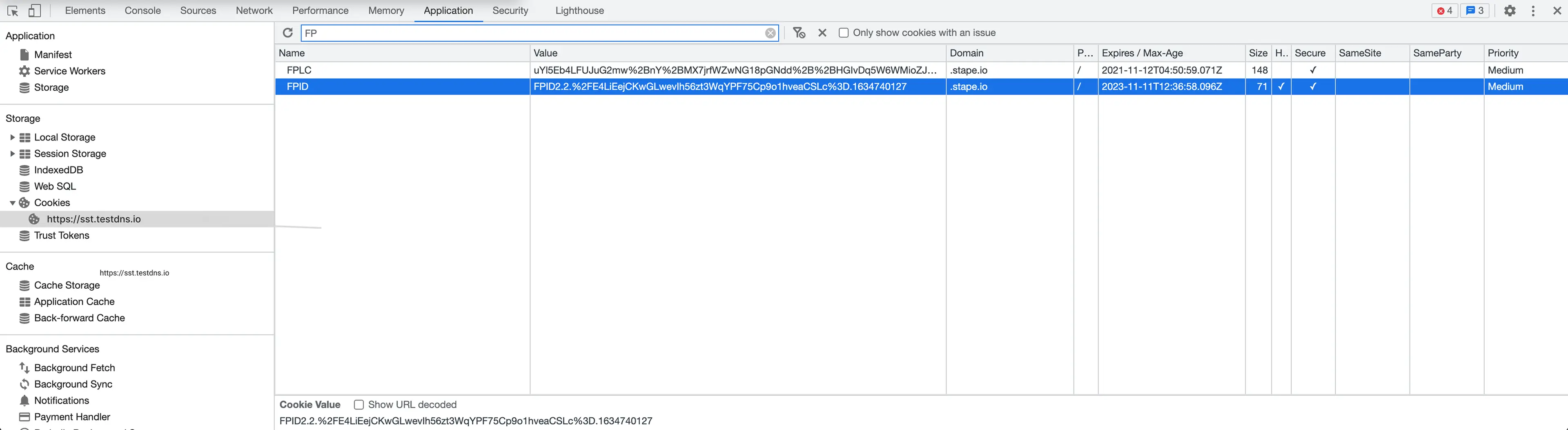Screen dimensions: 1568x430
Task: Select the inspect element cursor tool
Action: point(13,10)
